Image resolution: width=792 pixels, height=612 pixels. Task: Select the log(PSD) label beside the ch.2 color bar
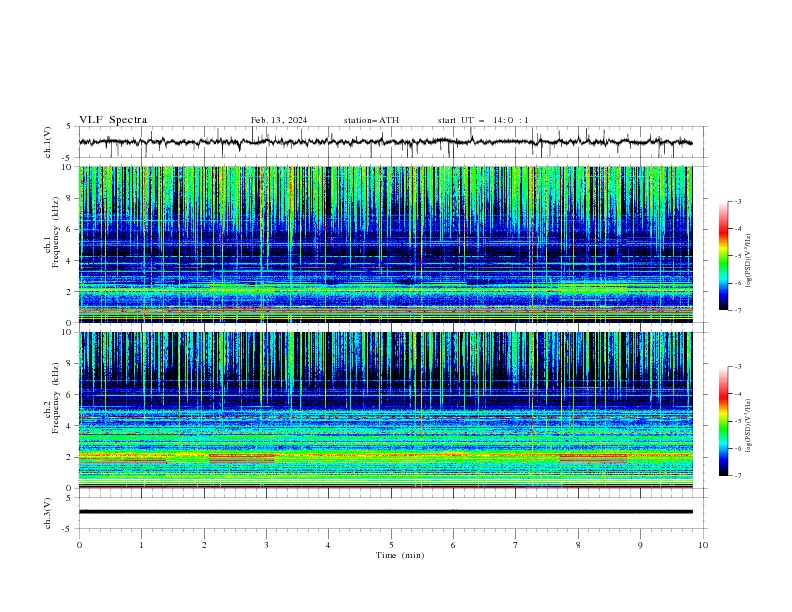[x=750, y=426]
